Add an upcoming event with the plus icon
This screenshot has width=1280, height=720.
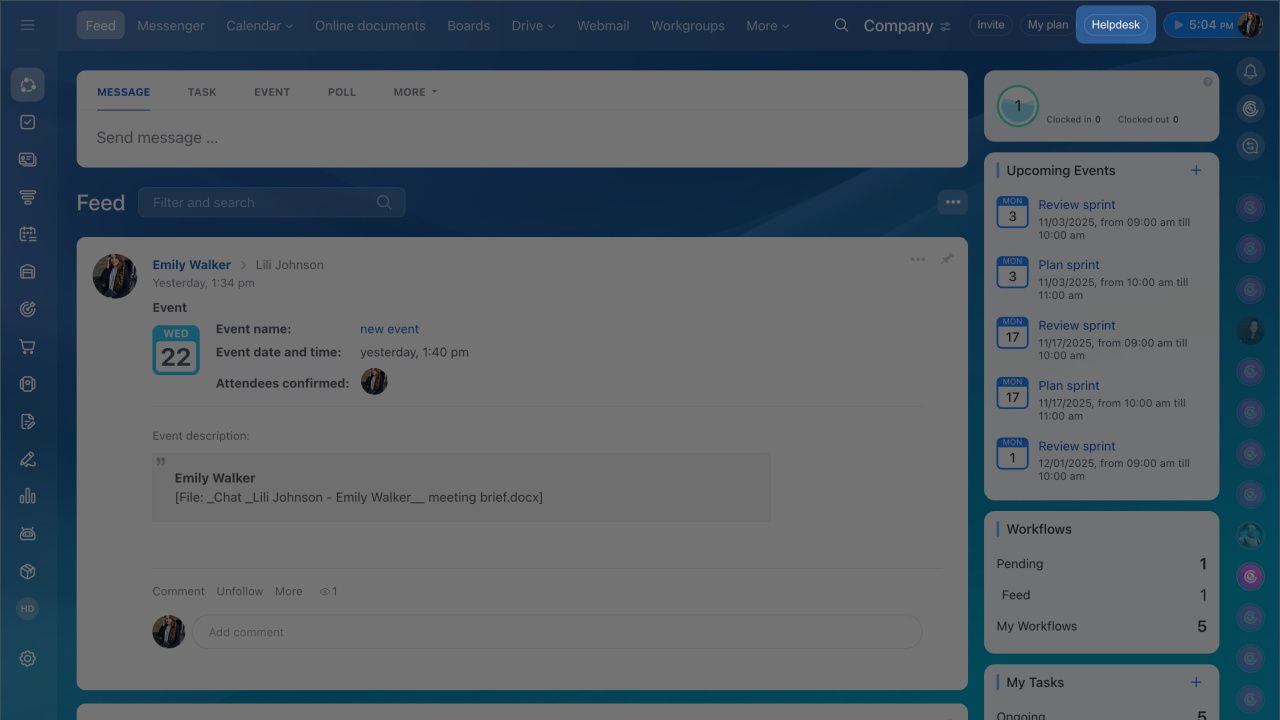pos(1196,170)
